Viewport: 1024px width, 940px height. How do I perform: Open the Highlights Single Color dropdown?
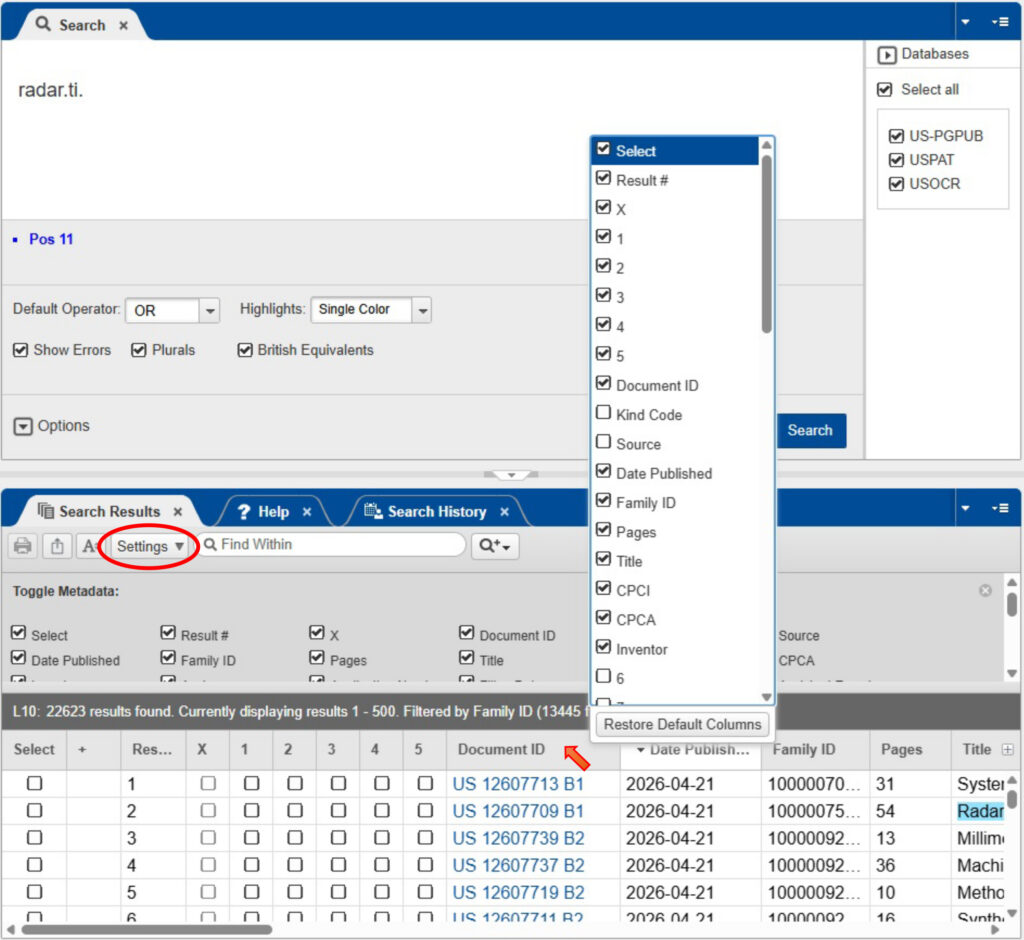click(x=421, y=311)
